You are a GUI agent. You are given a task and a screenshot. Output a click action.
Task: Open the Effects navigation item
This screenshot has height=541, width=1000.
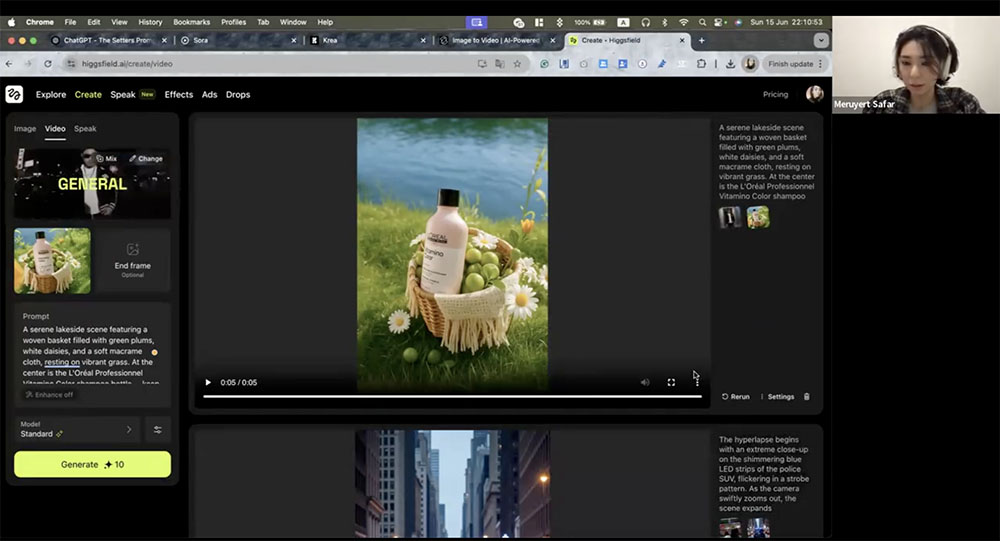(179, 95)
